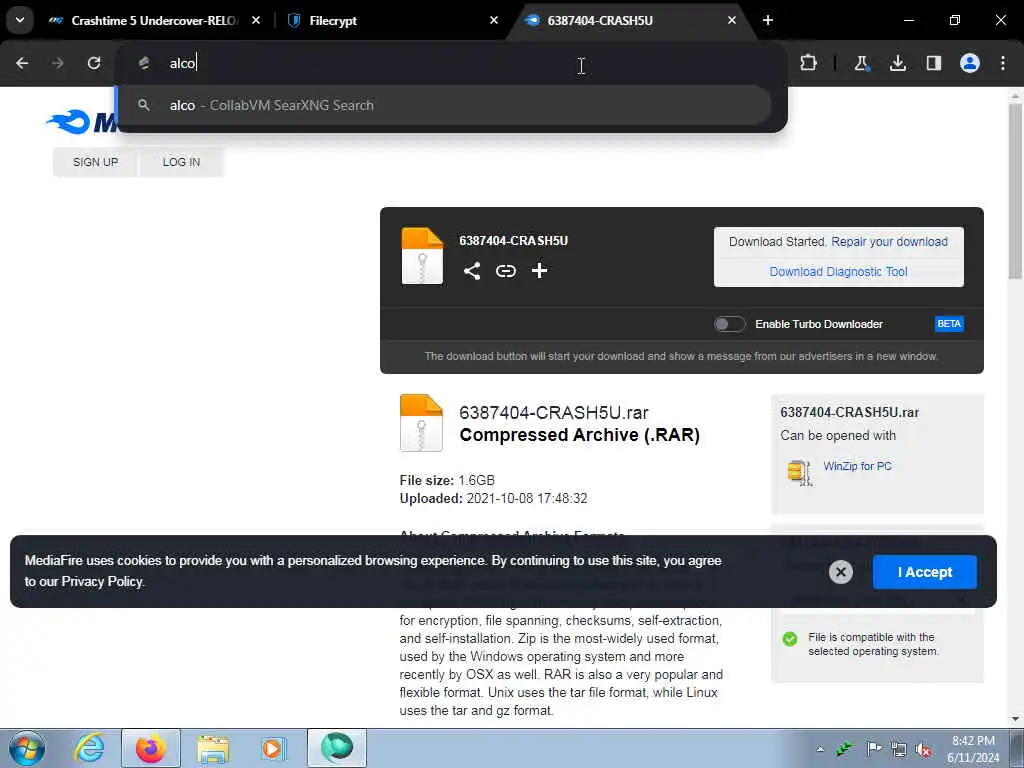Click the active browser taskbar button
The image size is (1024, 768).
336,748
